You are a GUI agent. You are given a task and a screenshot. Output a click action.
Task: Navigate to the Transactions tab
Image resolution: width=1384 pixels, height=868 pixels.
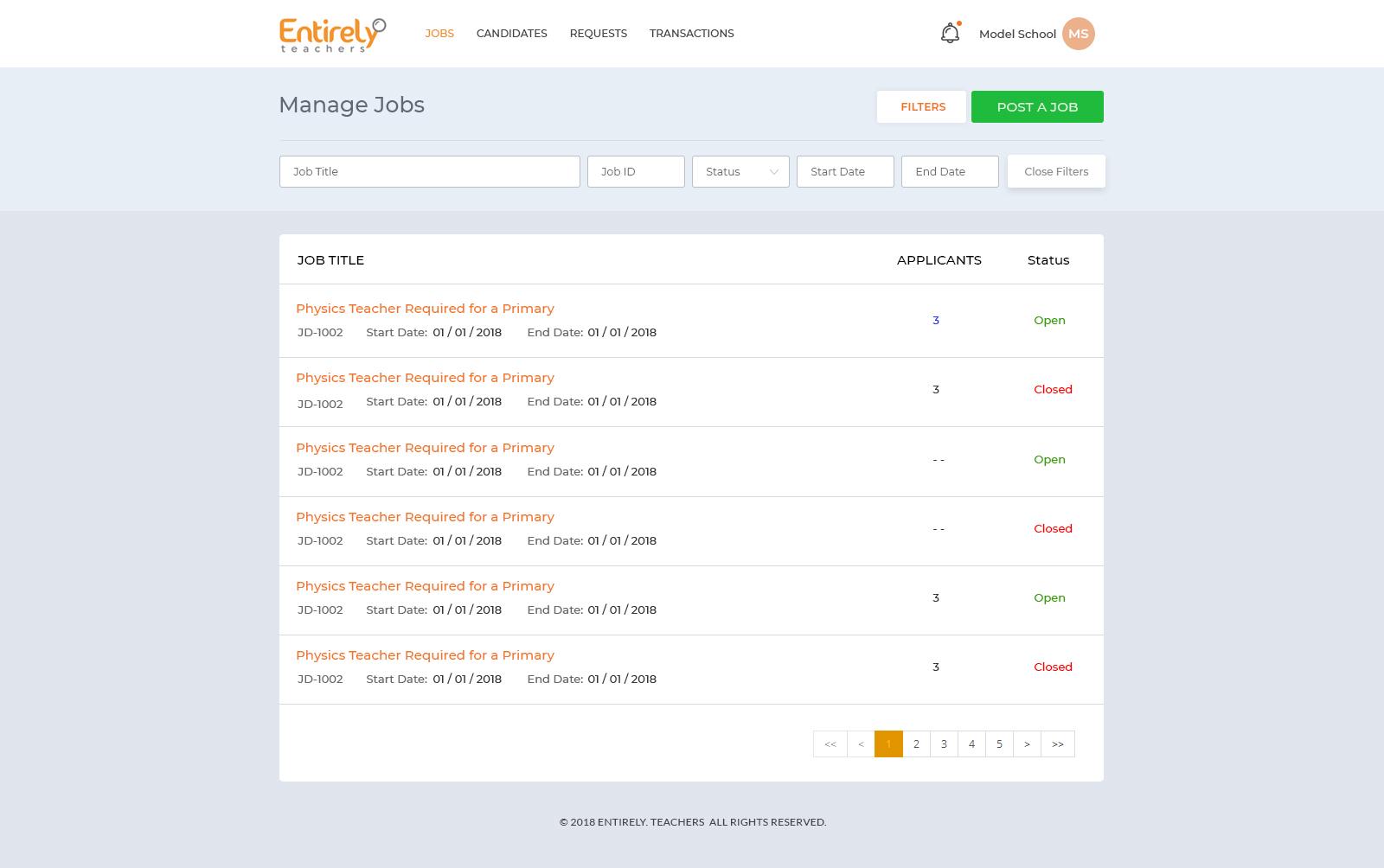(x=691, y=33)
